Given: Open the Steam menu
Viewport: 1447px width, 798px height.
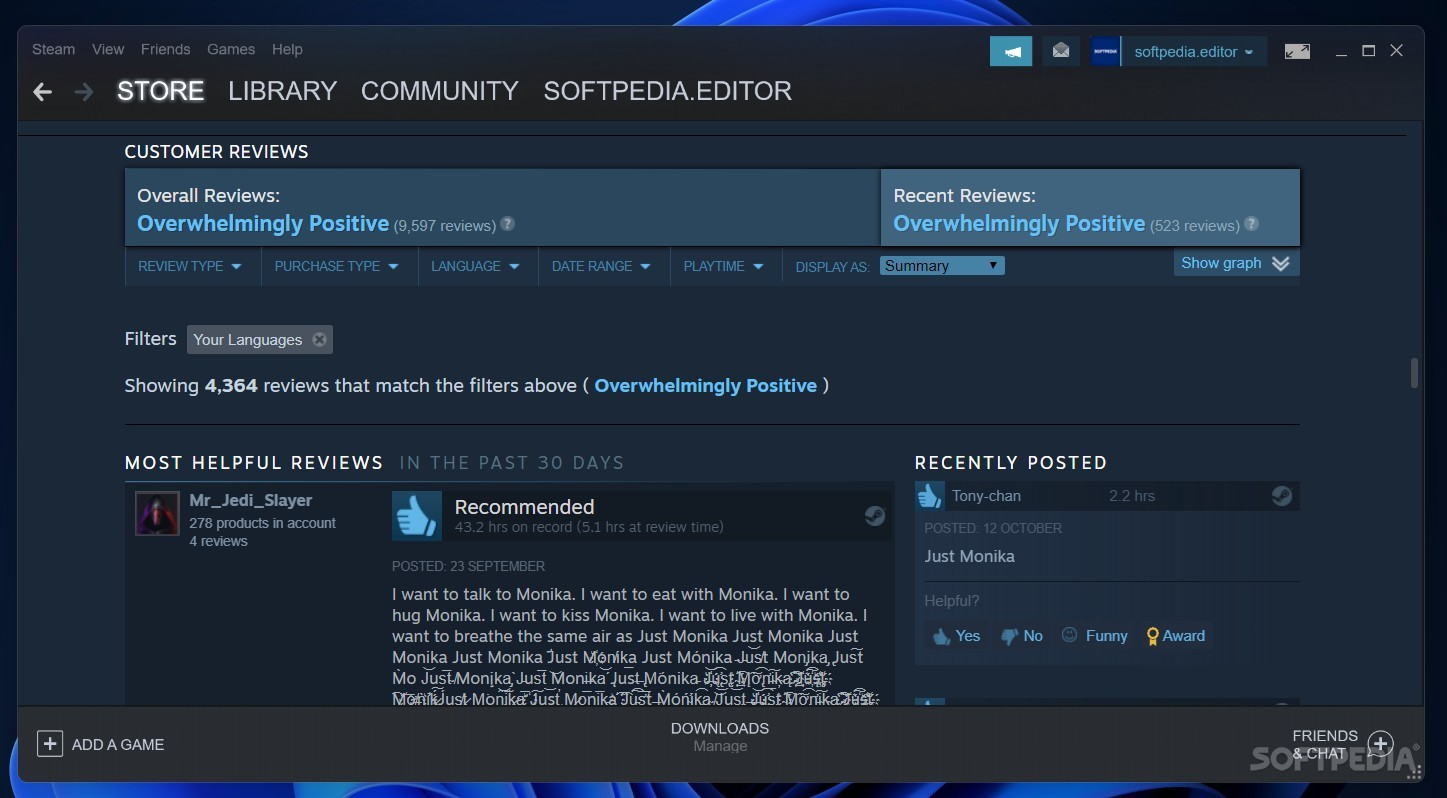Looking at the screenshot, I should [x=53, y=49].
